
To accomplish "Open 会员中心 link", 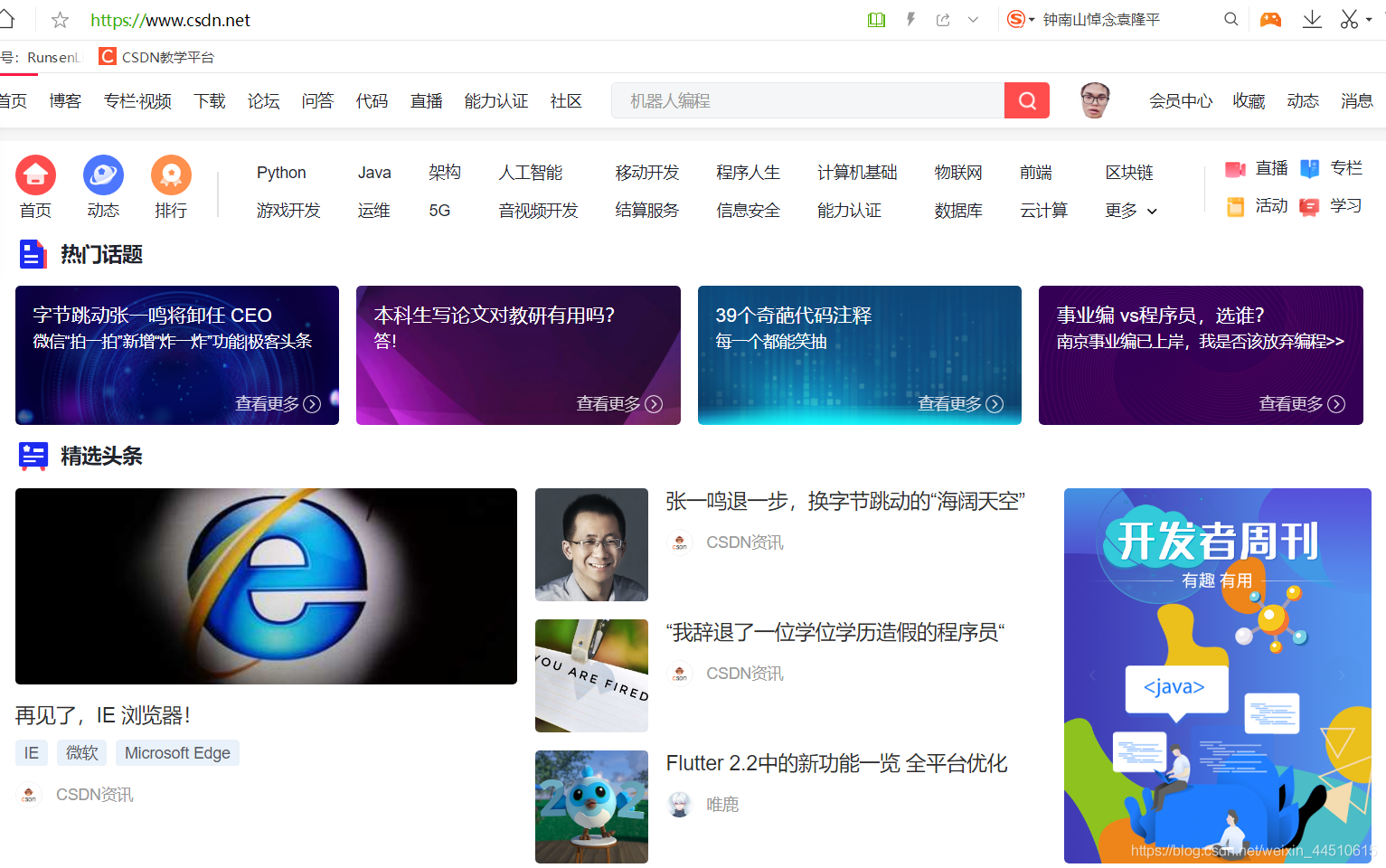I will (x=1181, y=101).
